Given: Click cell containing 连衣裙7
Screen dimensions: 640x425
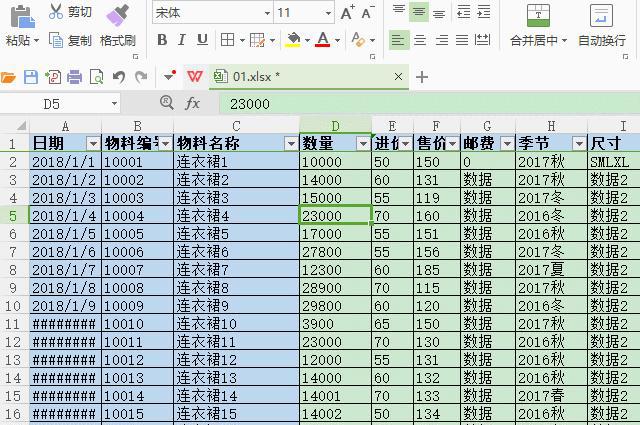Looking at the screenshot, I should tap(237, 270).
